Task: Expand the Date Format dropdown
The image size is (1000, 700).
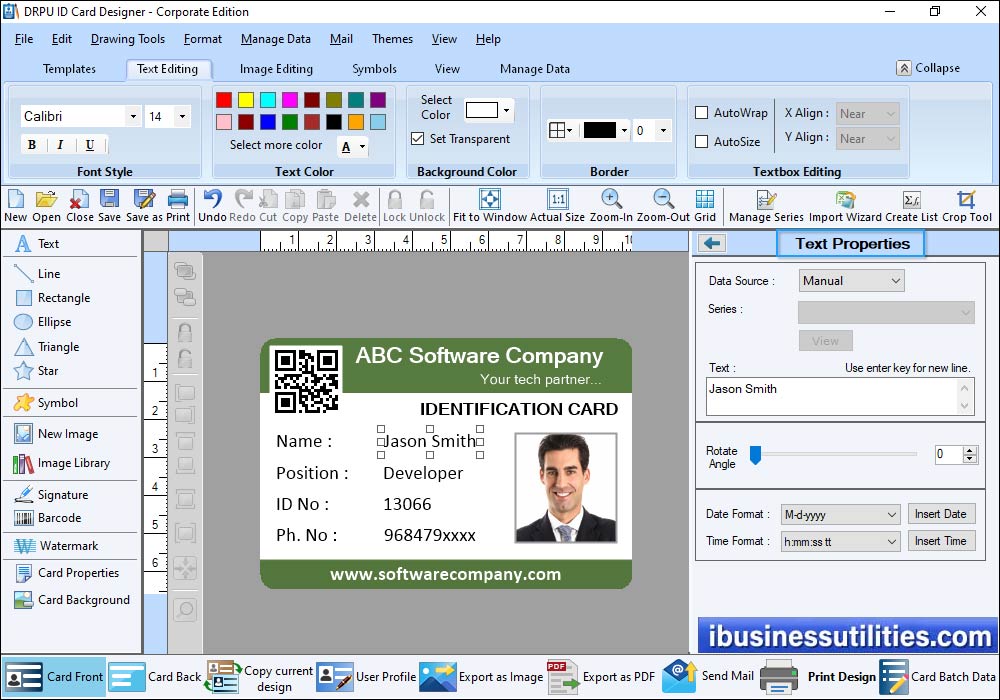Action: (841, 515)
